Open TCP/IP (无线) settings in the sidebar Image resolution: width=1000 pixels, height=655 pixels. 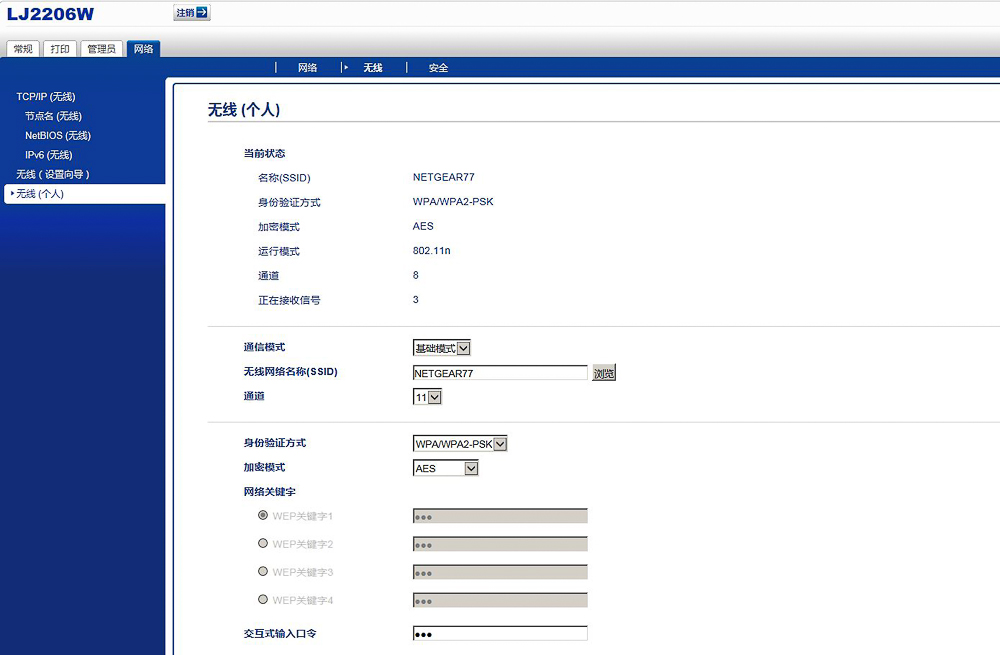pyautogui.click(x=47, y=96)
